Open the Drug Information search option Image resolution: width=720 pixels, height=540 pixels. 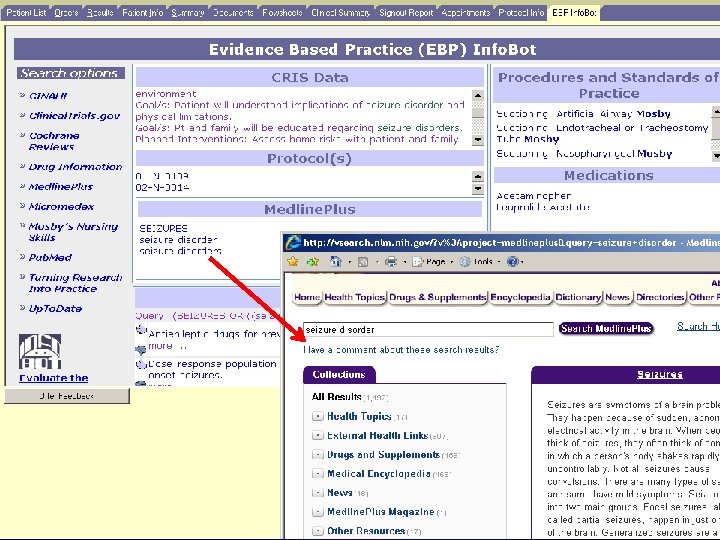point(75,167)
